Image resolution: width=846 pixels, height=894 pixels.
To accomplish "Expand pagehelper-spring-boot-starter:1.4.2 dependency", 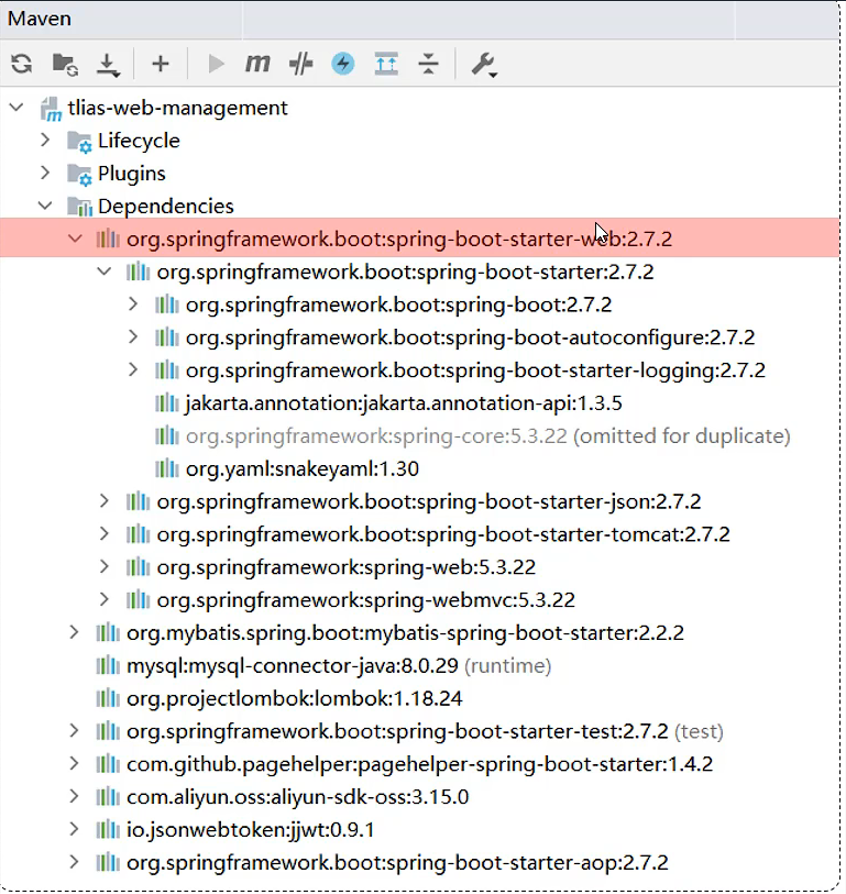I will [74, 764].
